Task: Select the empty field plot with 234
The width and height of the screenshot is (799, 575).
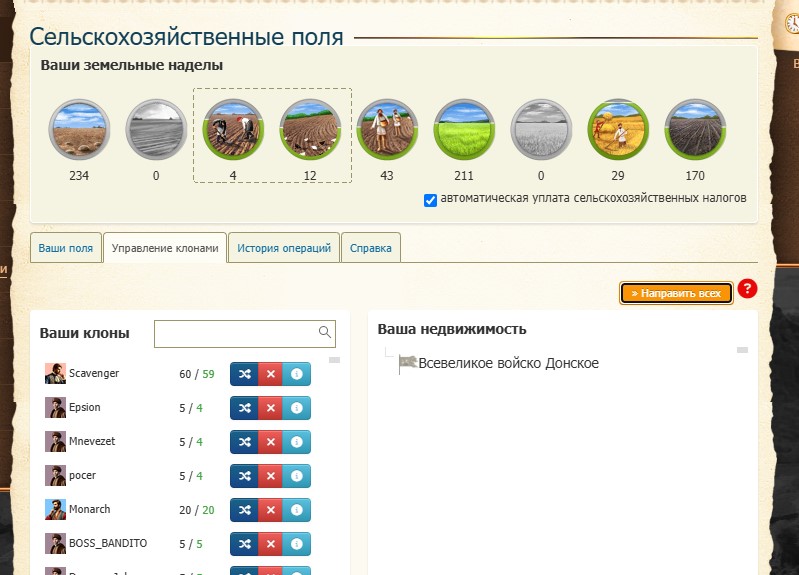Action: click(x=80, y=130)
